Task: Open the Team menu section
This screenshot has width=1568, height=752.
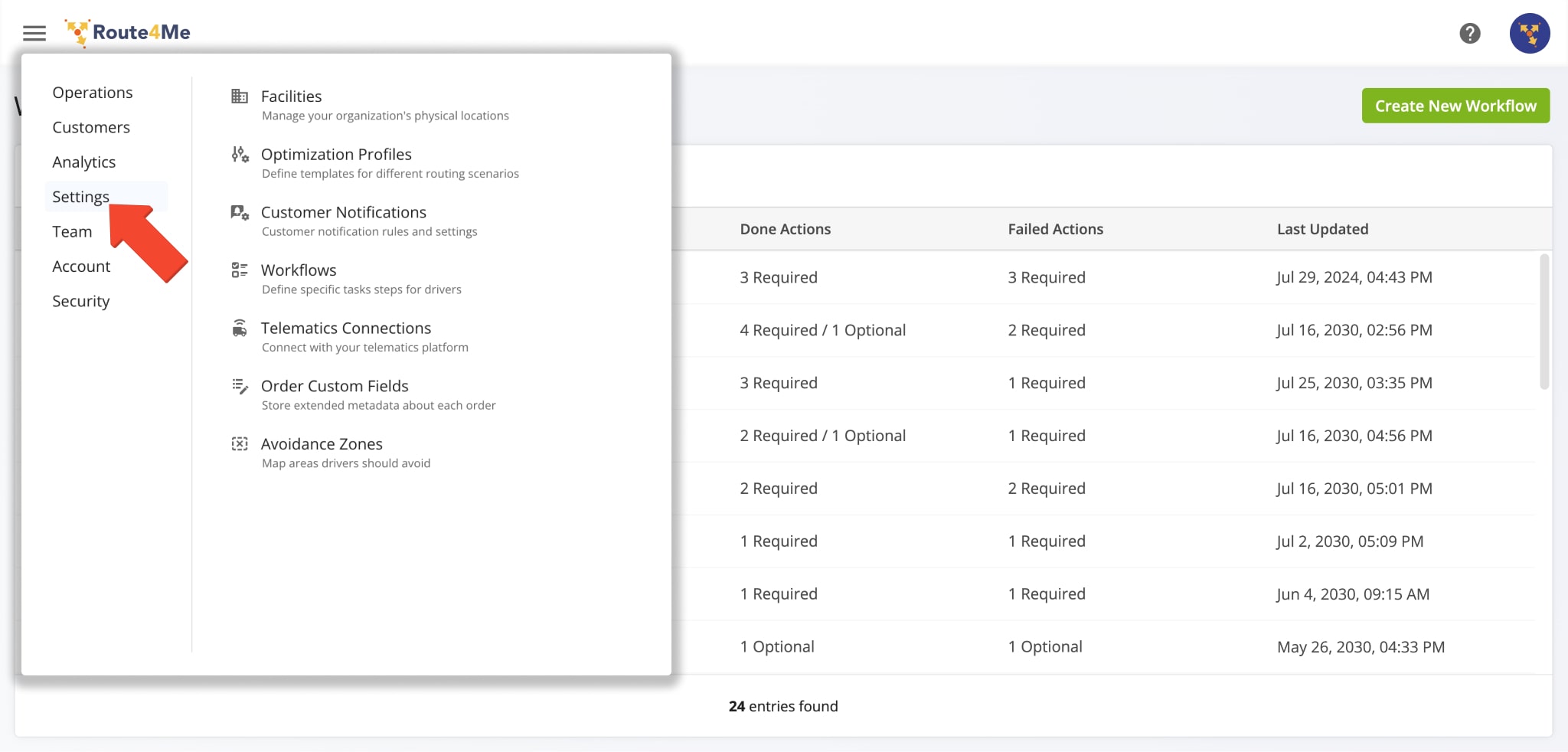Action: 72,231
